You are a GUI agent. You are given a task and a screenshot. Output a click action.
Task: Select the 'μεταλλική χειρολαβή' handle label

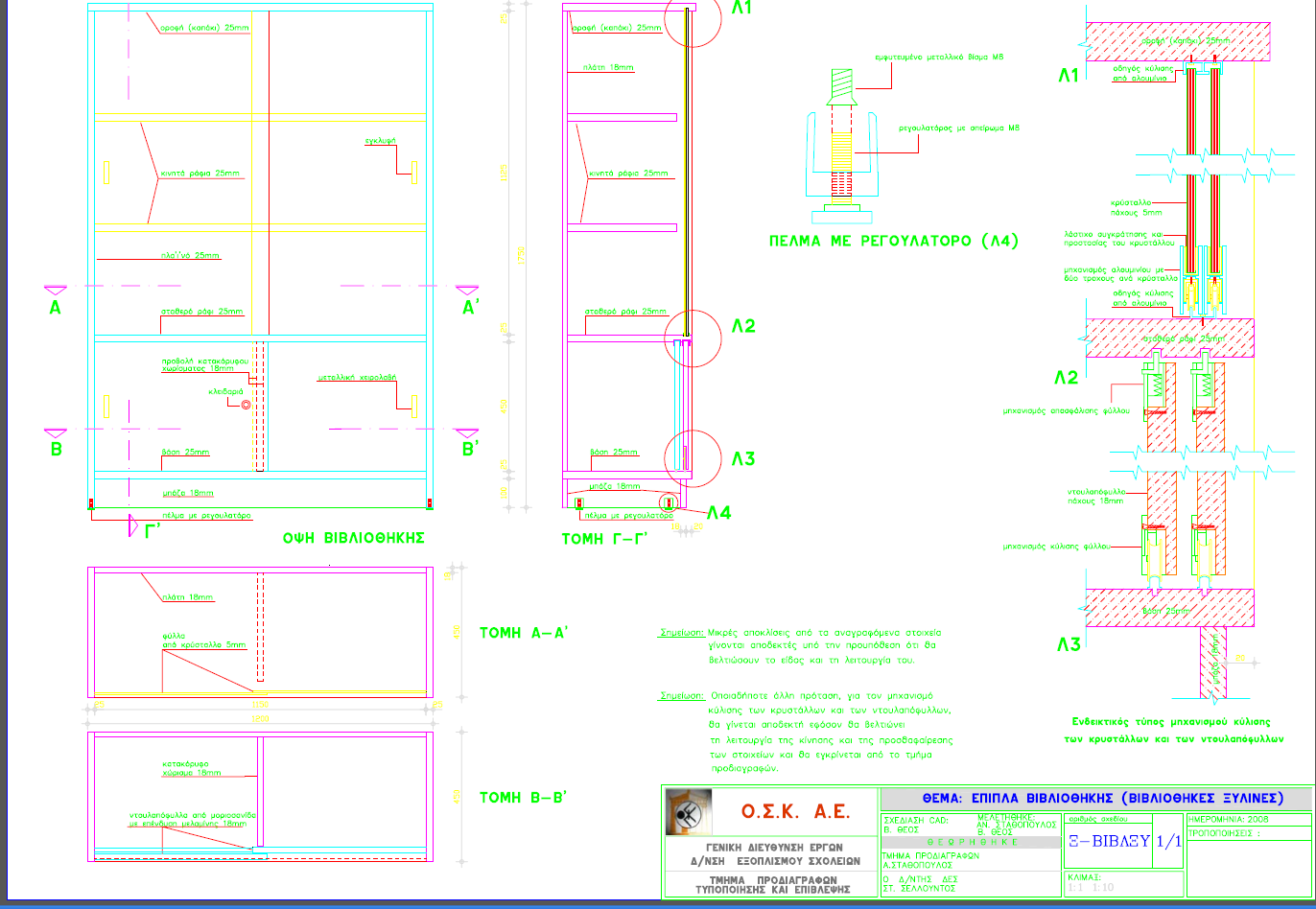point(357,378)
